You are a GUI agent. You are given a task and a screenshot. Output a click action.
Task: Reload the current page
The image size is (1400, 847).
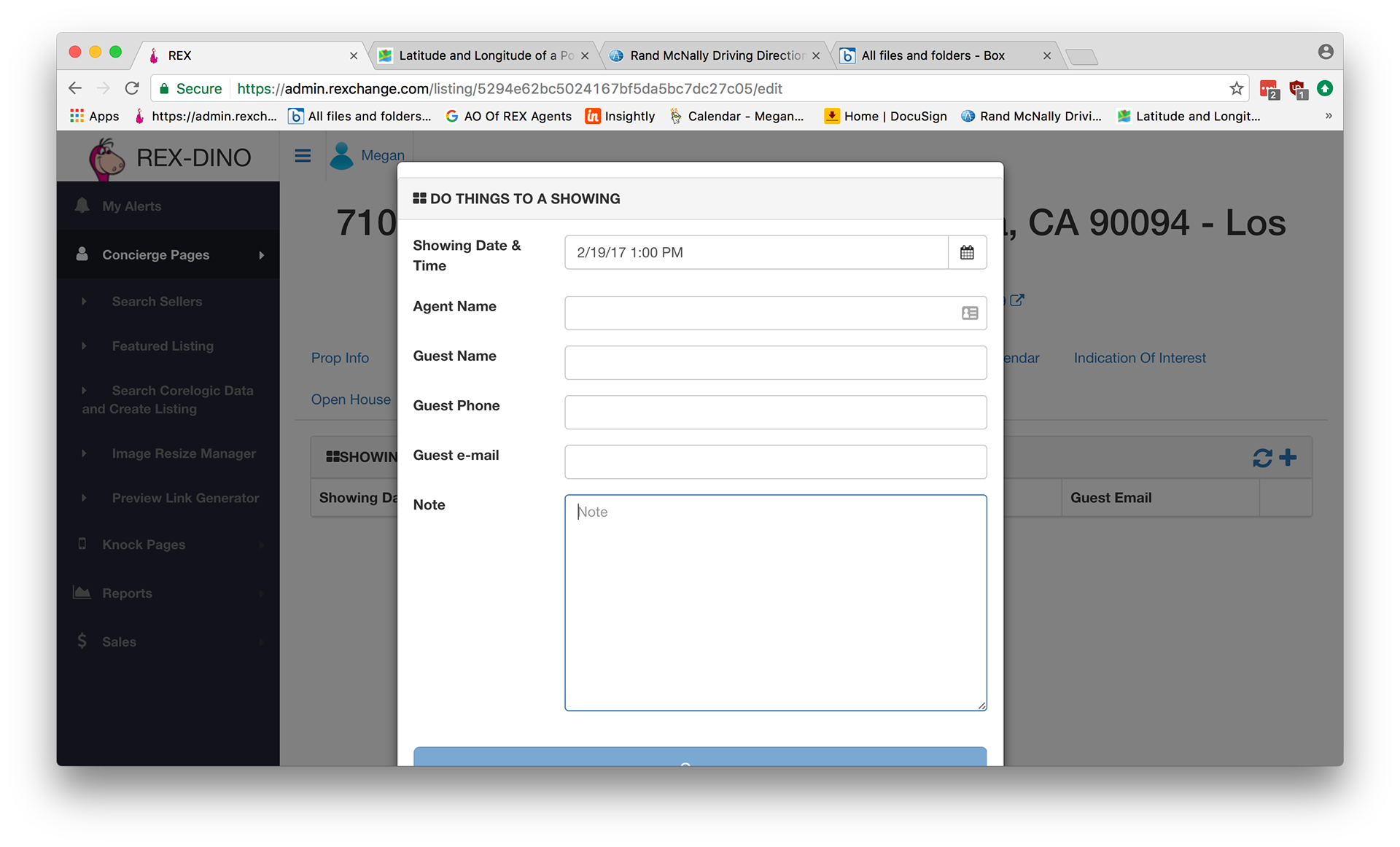click(132, 88)
